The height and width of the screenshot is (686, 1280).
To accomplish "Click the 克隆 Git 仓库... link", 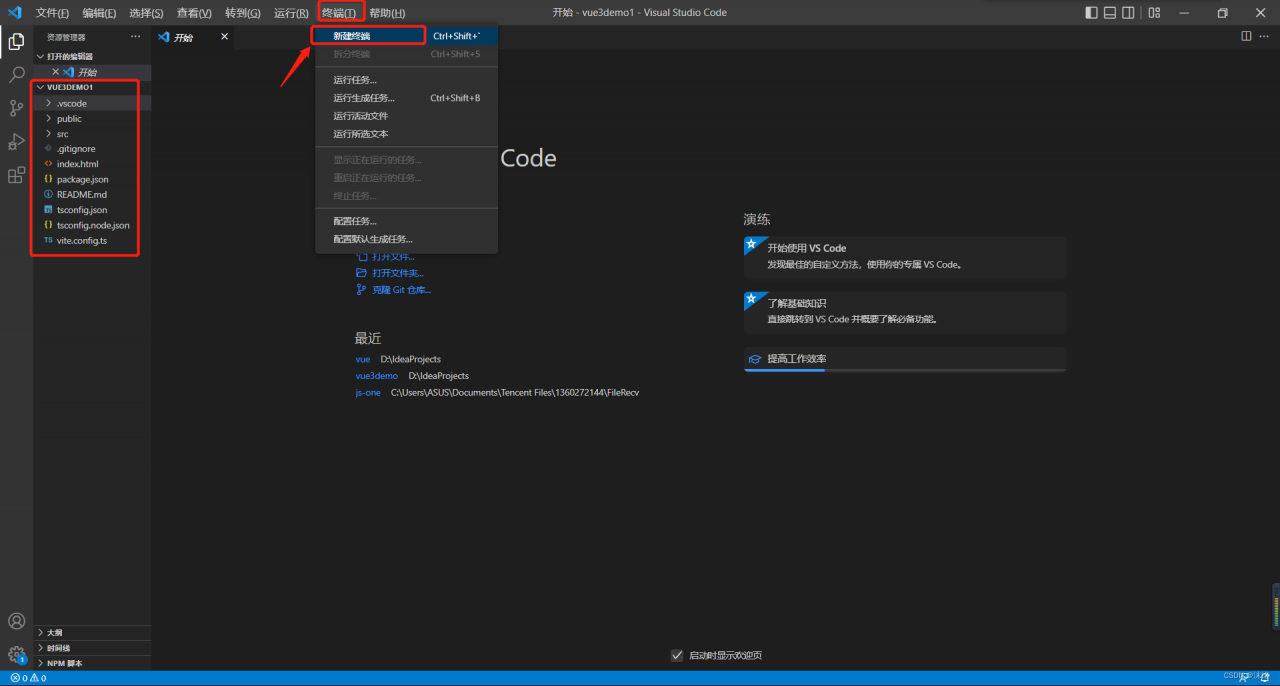I will (394, 290).
